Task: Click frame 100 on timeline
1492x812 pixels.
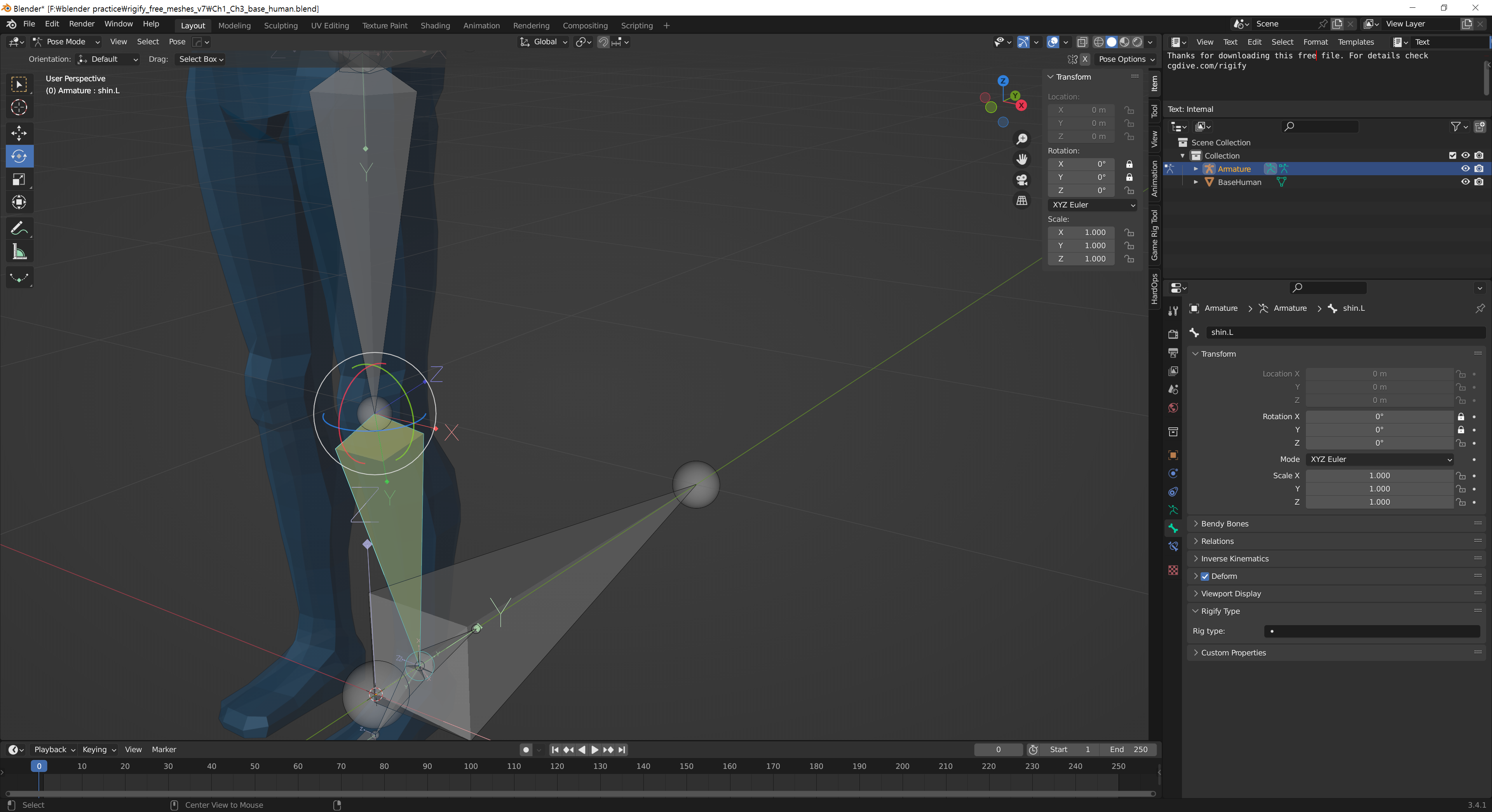Action: (x=470, y=766)
